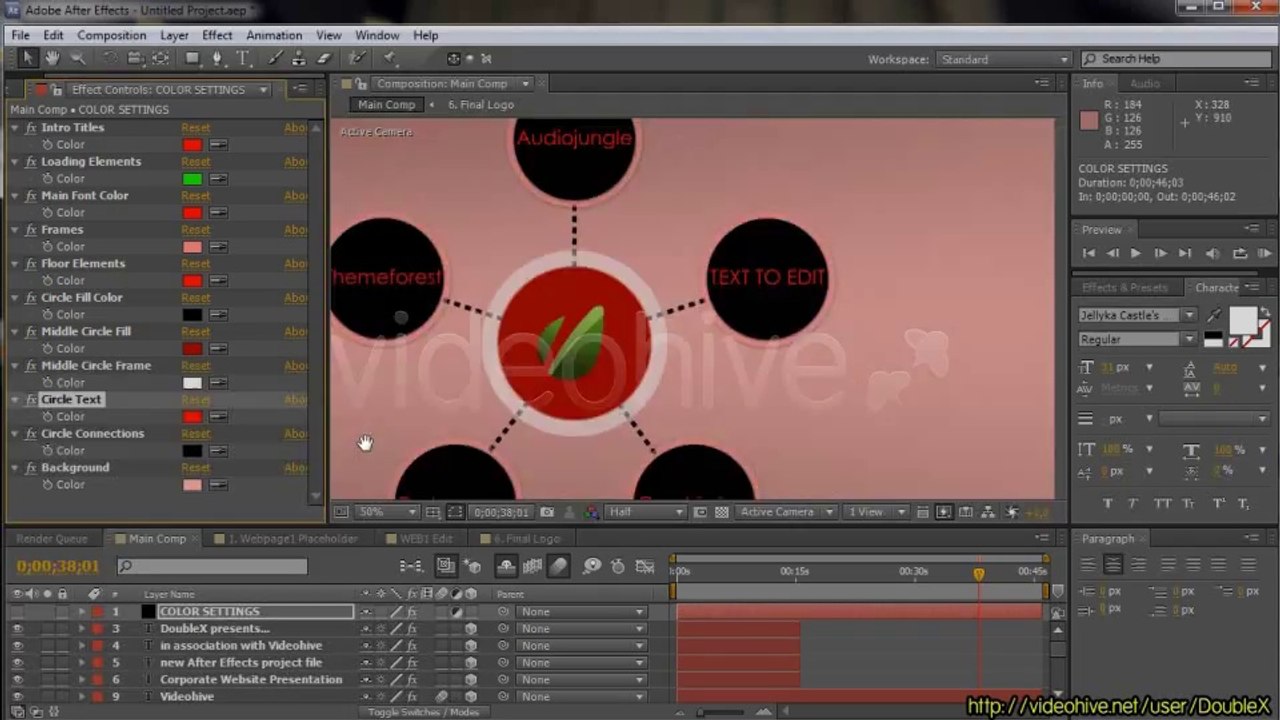Mute audio in Preview panel
The image size is (1280, 720).
click(x=1213, y=254)
